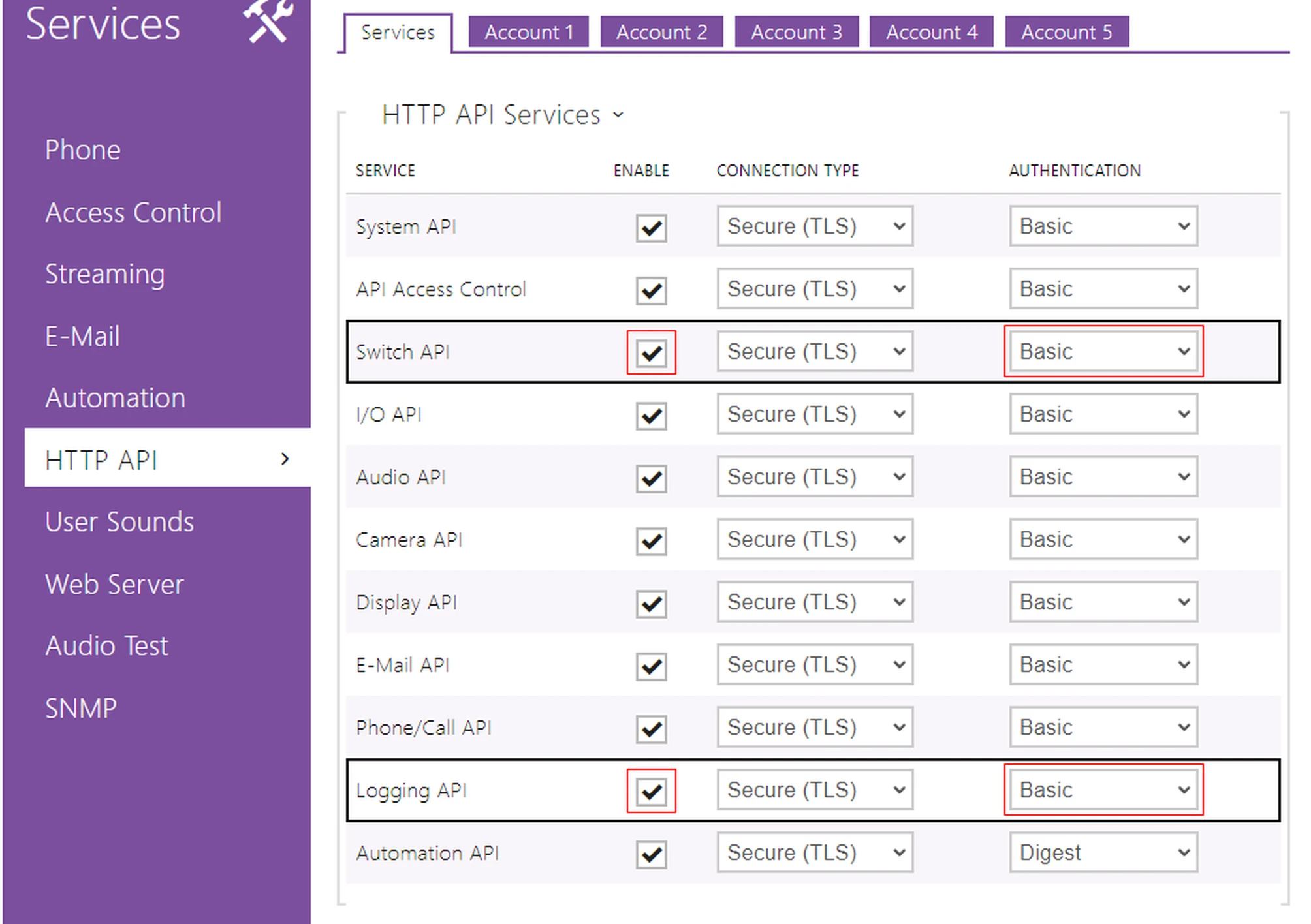Click the HTTP API chevron arrow icon

pos(285,459)
